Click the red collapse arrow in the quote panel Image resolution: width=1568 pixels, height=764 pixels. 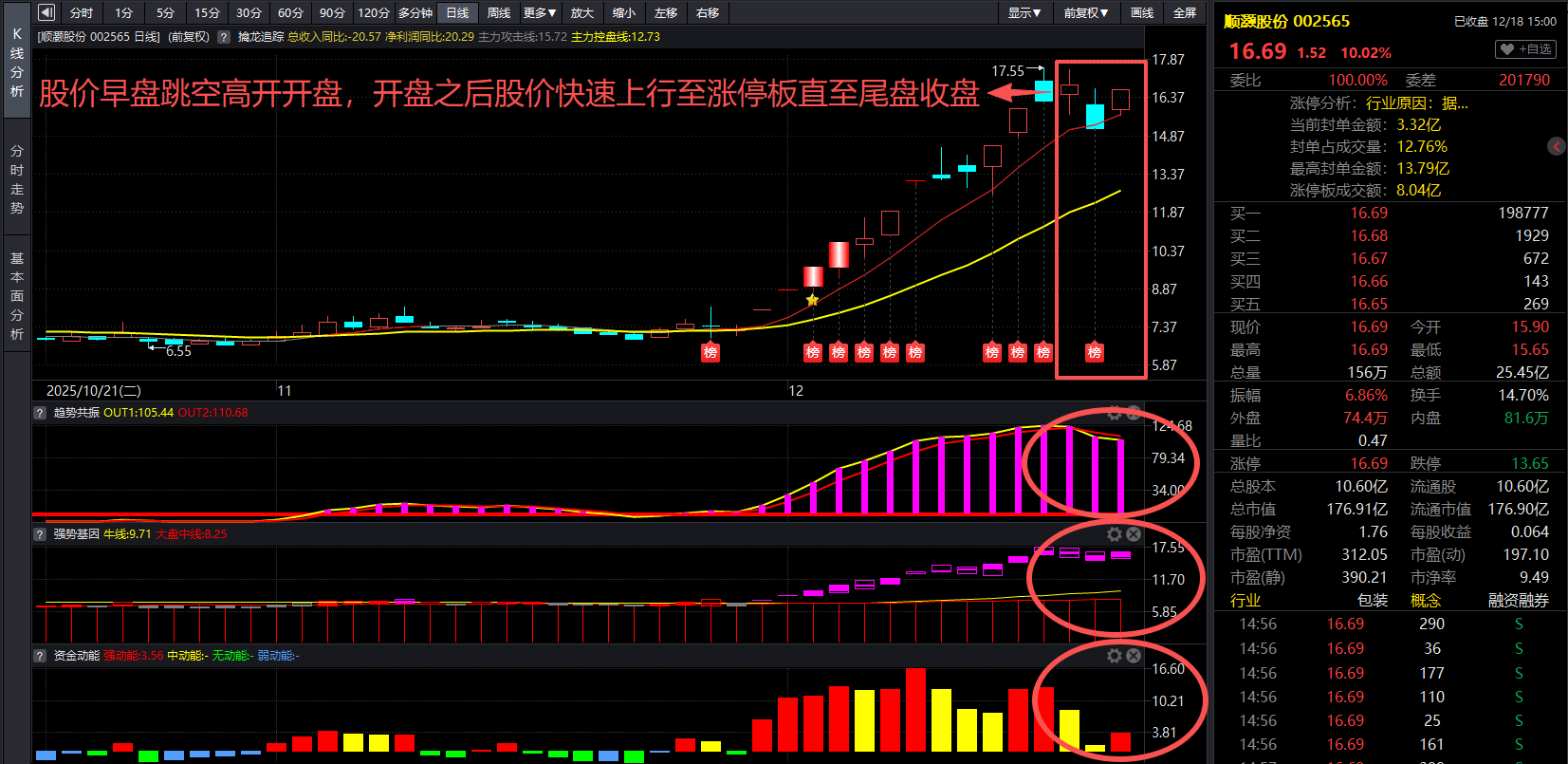(x=1557, y=146)
